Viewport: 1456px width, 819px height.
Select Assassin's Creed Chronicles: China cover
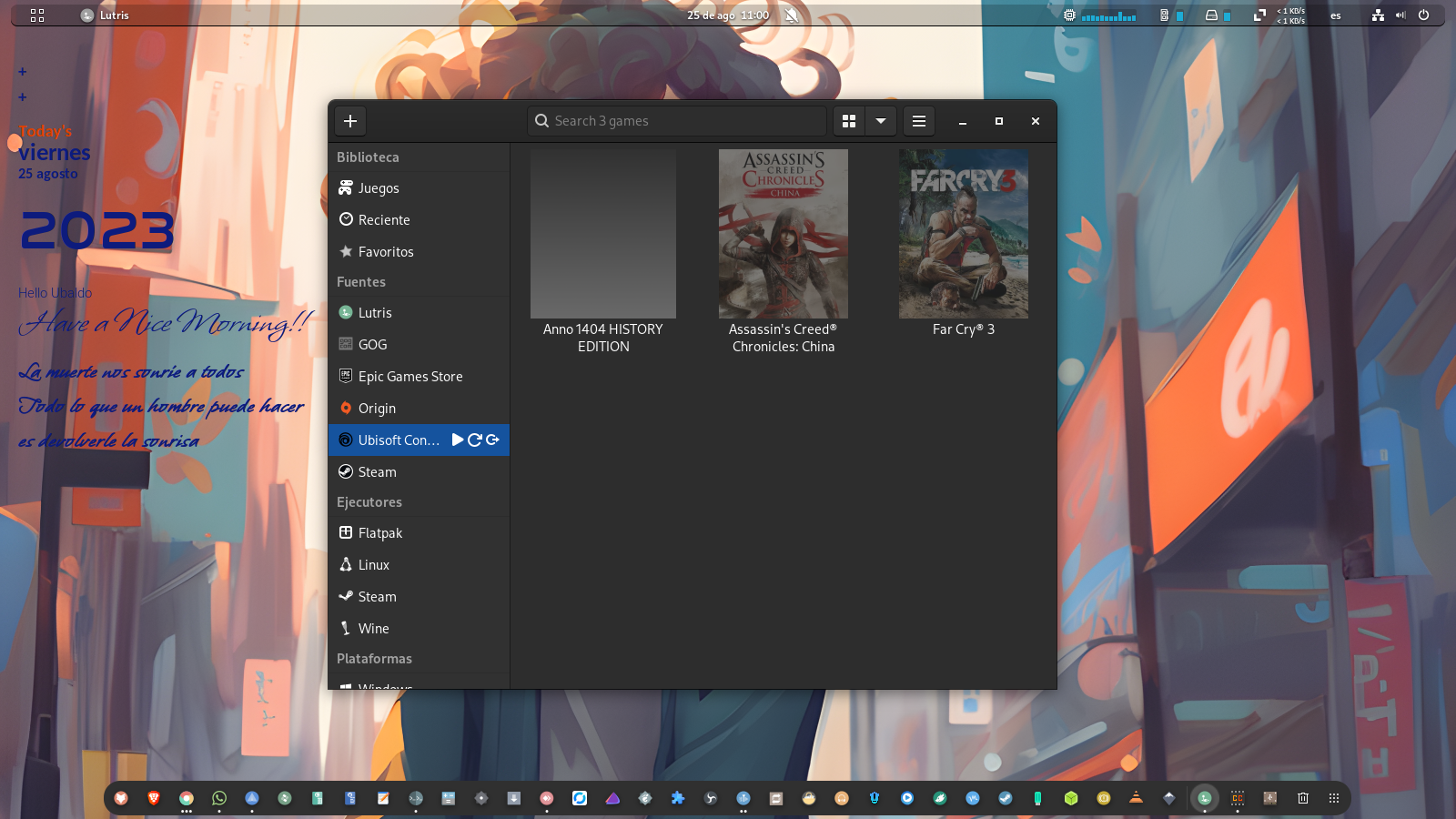click(x=784, y=234)
